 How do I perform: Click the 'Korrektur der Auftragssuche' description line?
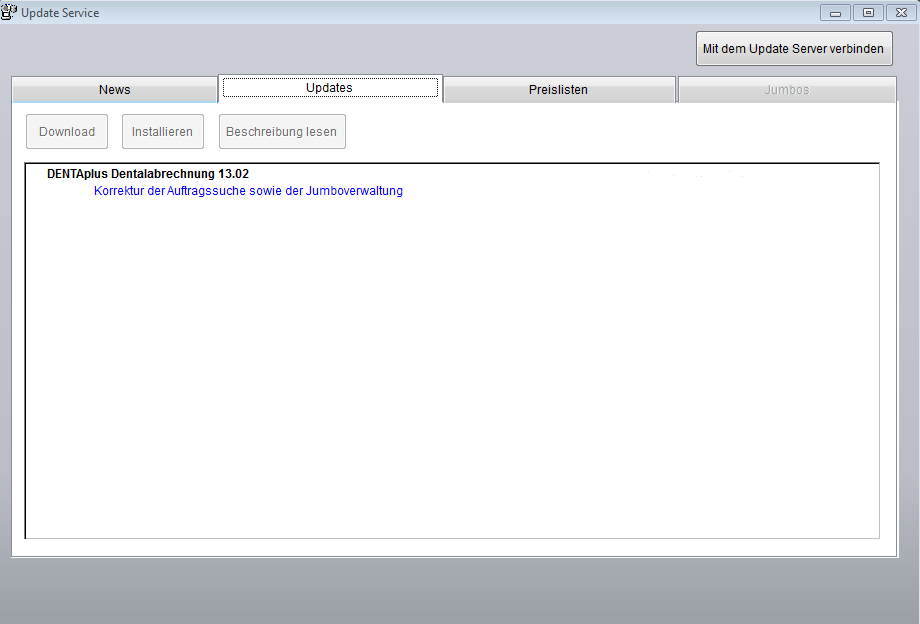click(248, 191)
